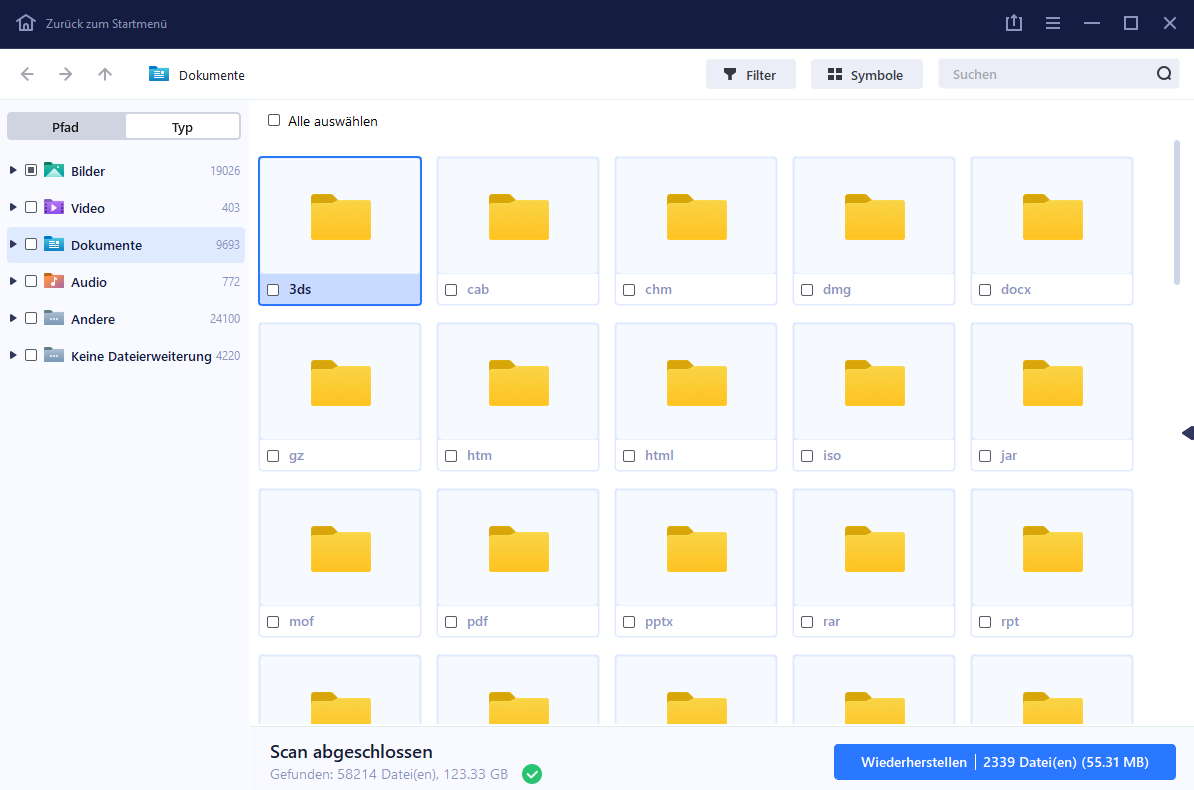Select the html folder icon

pyautogui.click(x=697, y=383)
